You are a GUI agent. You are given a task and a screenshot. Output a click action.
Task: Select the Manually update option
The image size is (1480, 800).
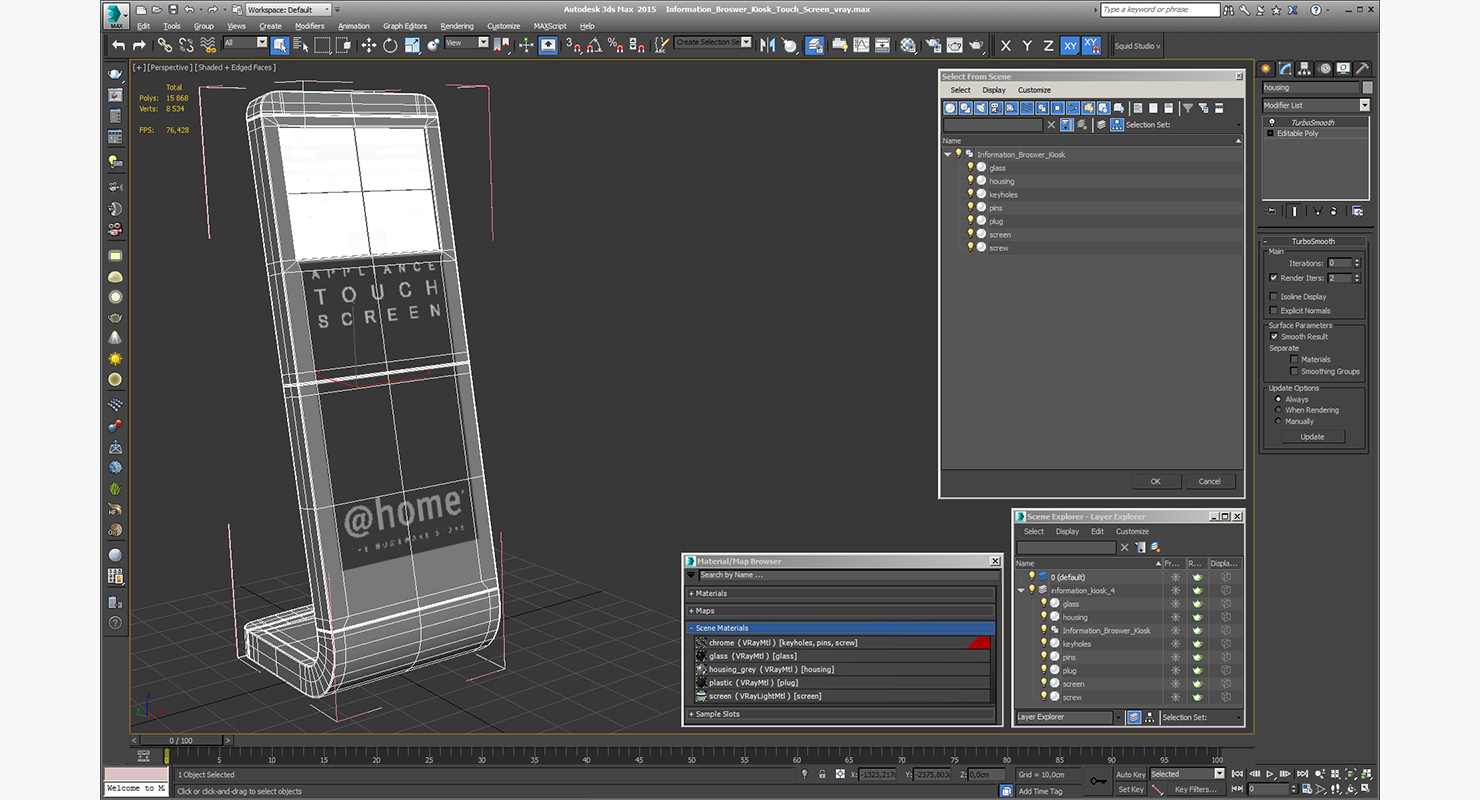[x=1278, y=421]
